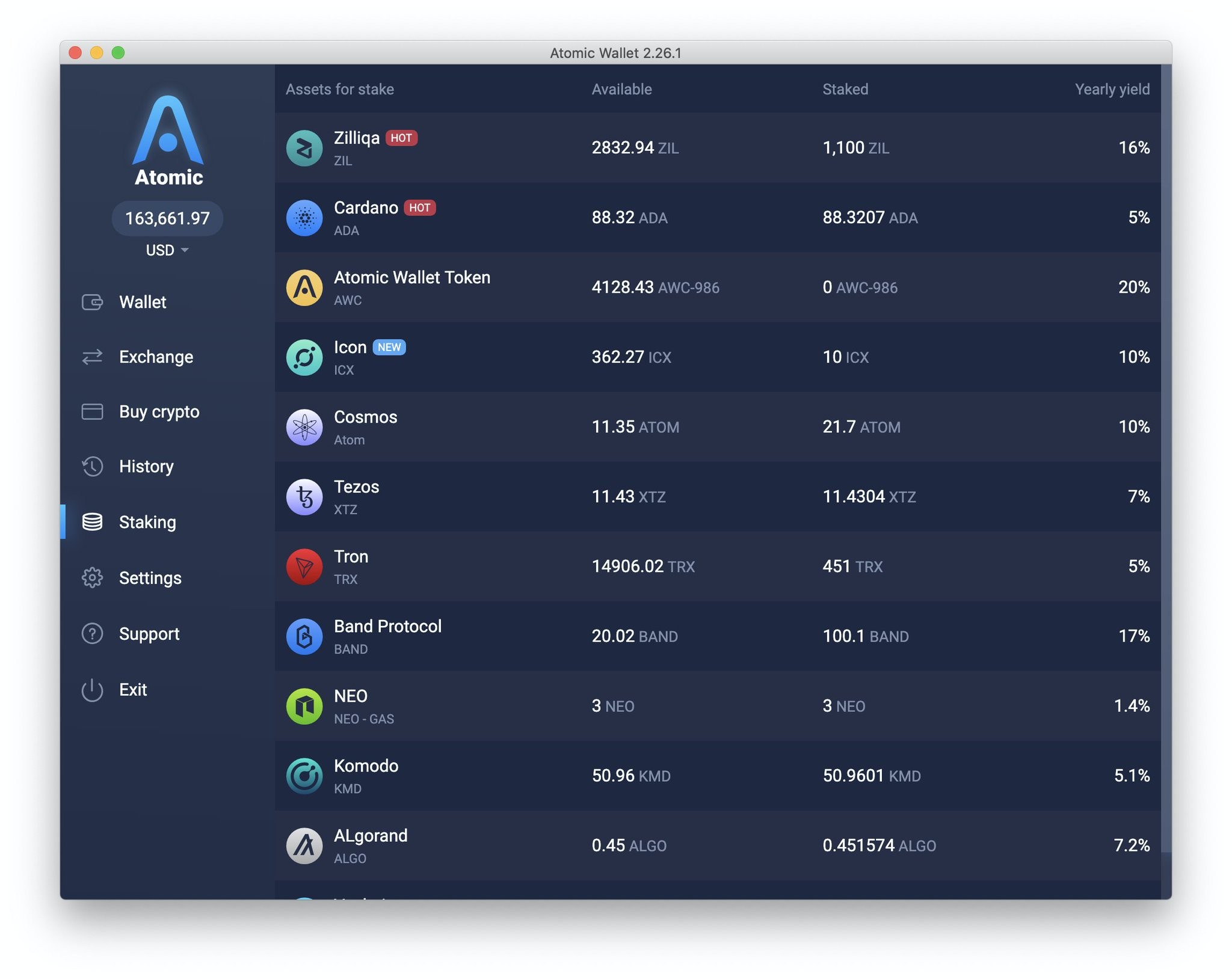Click the NEO coin icon
The image size is (1232, 979).
[x=304, y=706]
